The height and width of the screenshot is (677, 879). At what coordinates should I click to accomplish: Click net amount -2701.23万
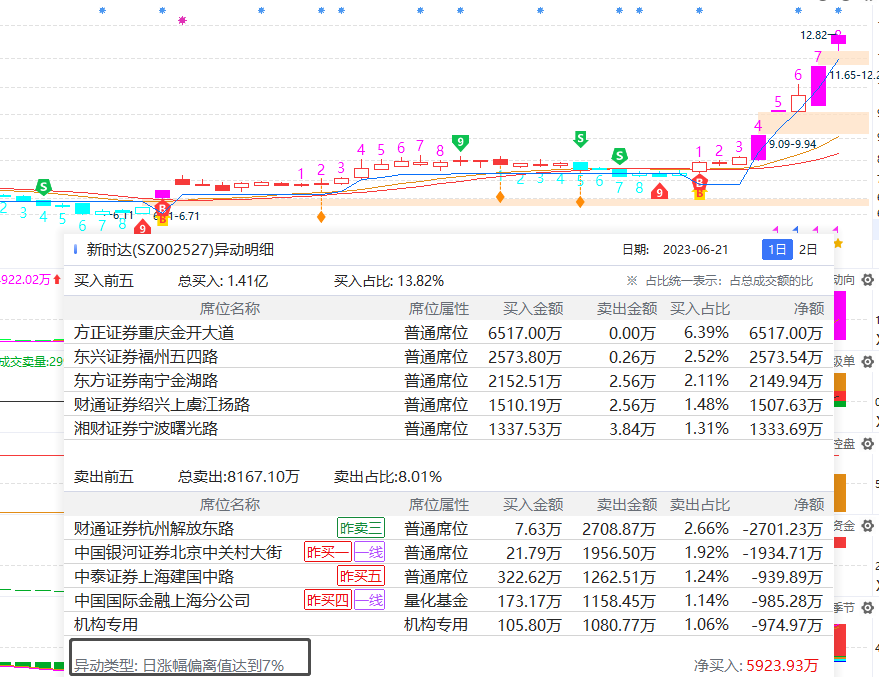point(782,529)
